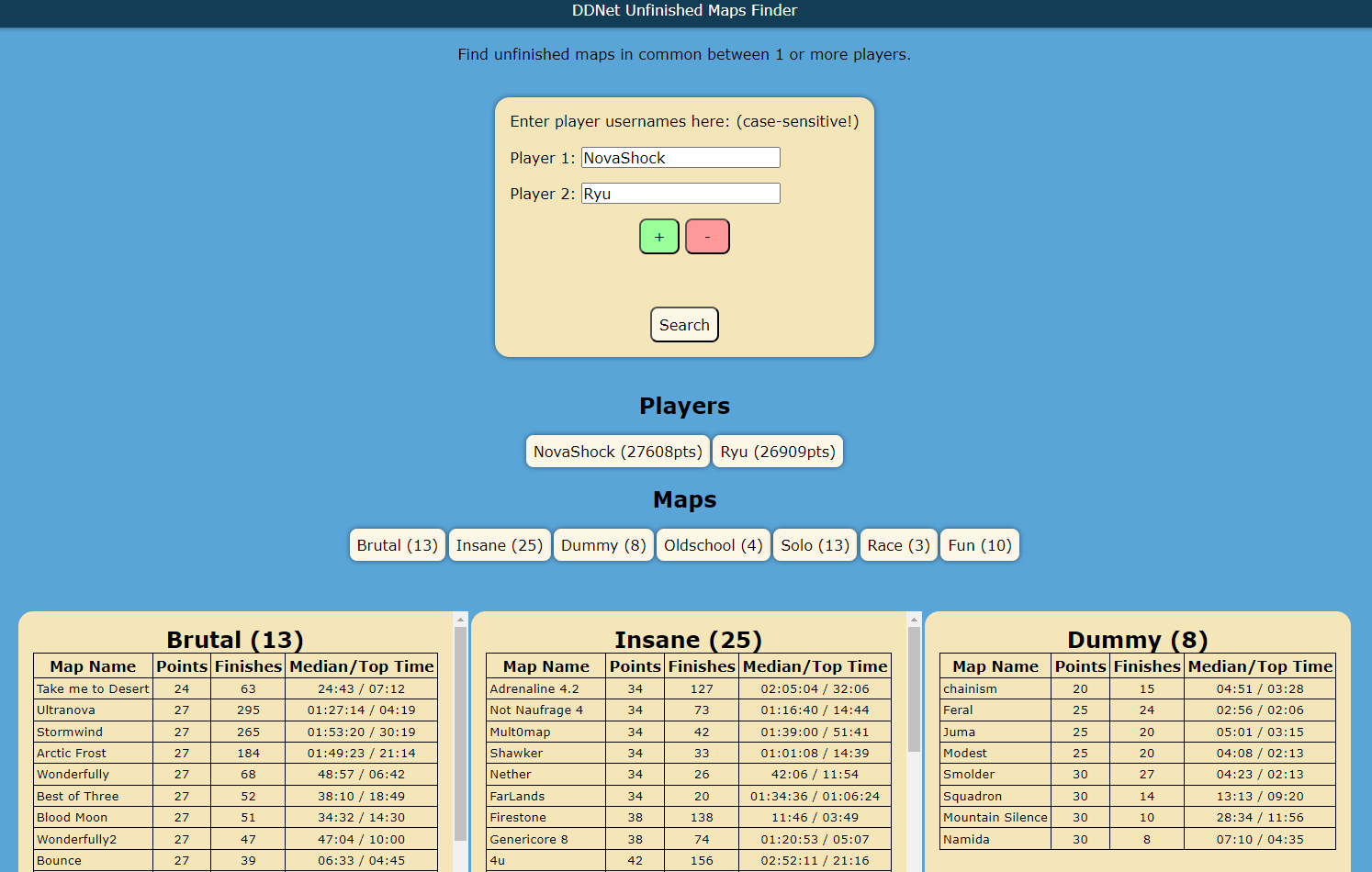Viewport: 1372px width, 872px height.
Task: Click the Search button
Action: tap(684, 325)
